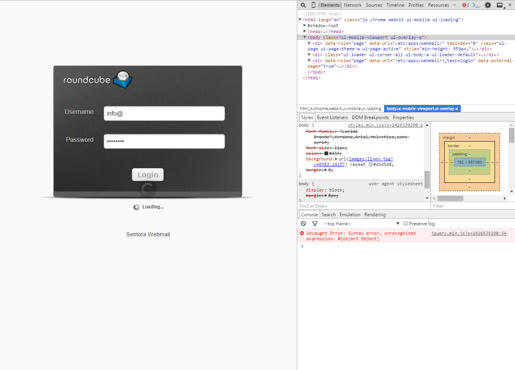515x370 pixels.
Task: Click the Find in Styles field
Action: pos(363,206)
